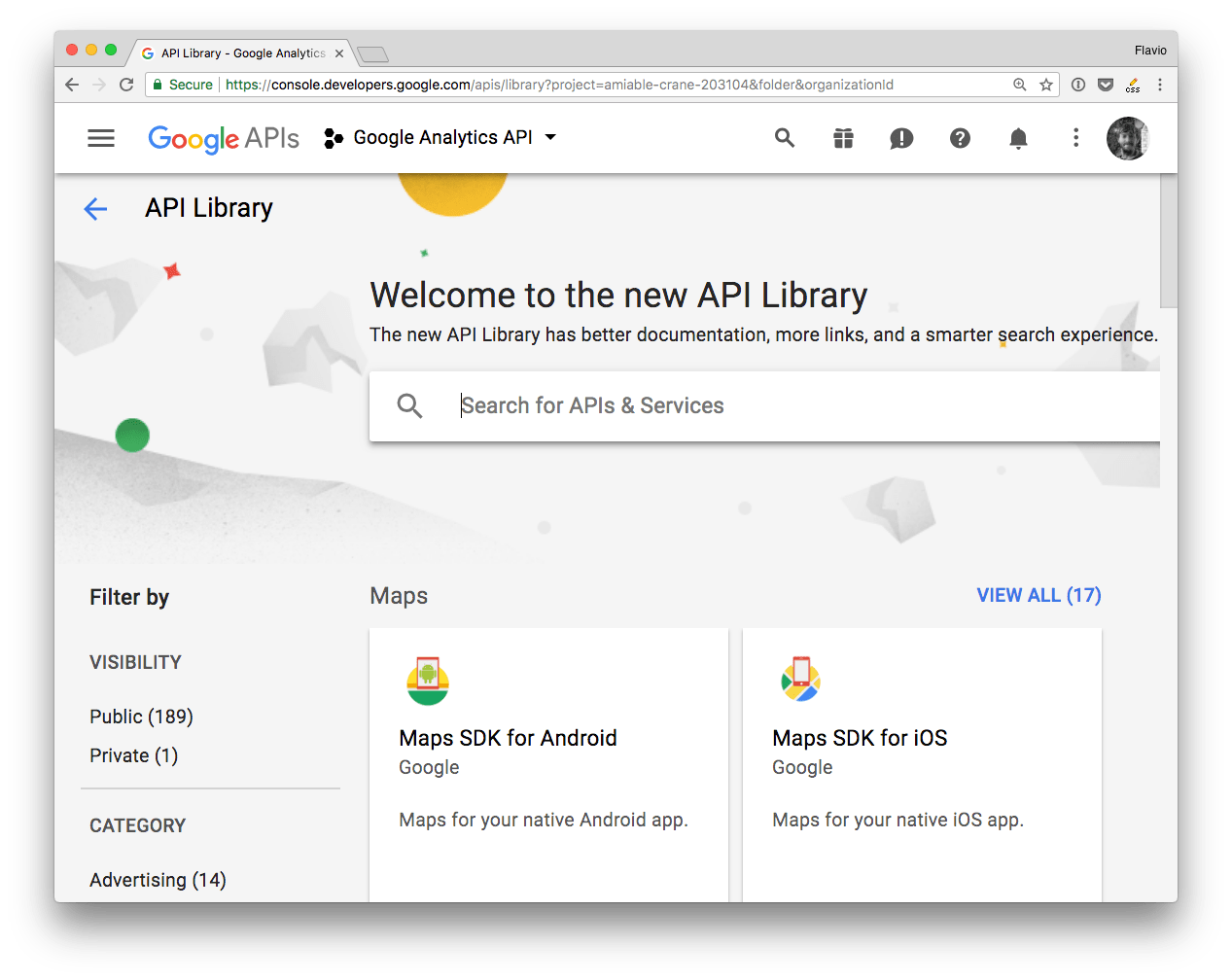Open the three-dot overflow menu
The height and width of the screenshot is (980, 1232).
pos(1075,138)
